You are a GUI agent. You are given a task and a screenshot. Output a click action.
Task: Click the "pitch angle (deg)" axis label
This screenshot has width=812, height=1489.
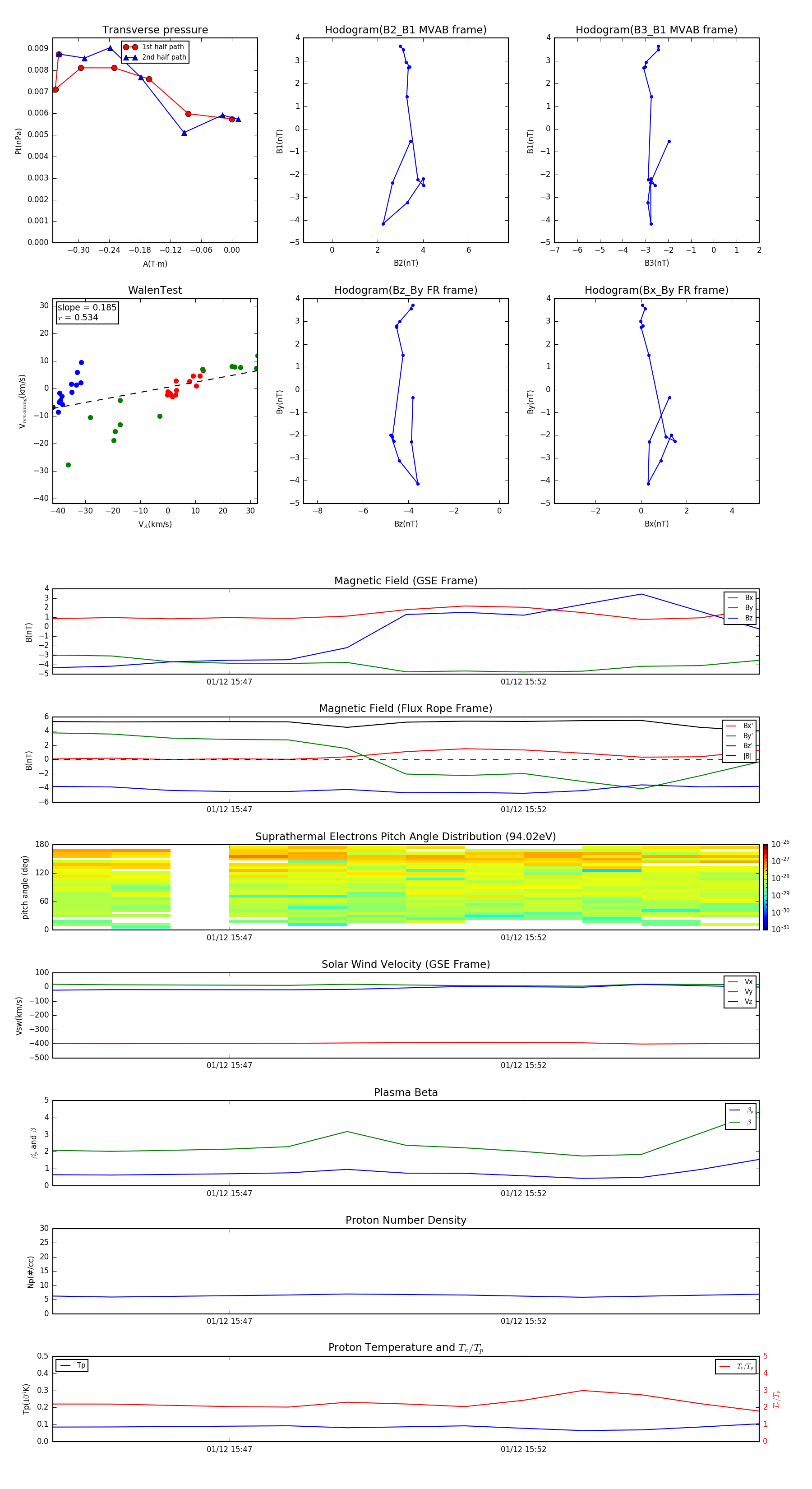[x=25, y=887]
